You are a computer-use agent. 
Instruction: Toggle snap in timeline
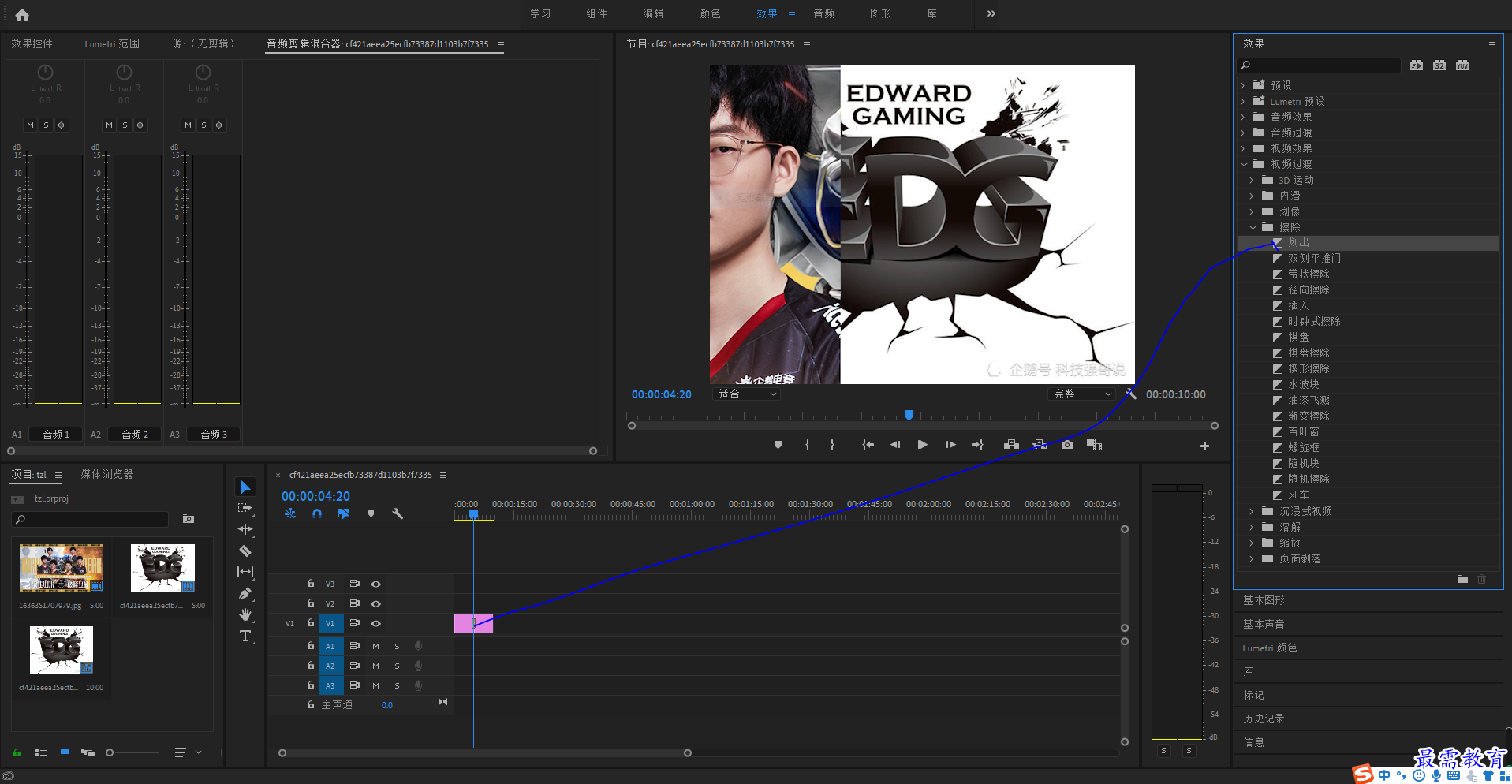pos(317,513)
